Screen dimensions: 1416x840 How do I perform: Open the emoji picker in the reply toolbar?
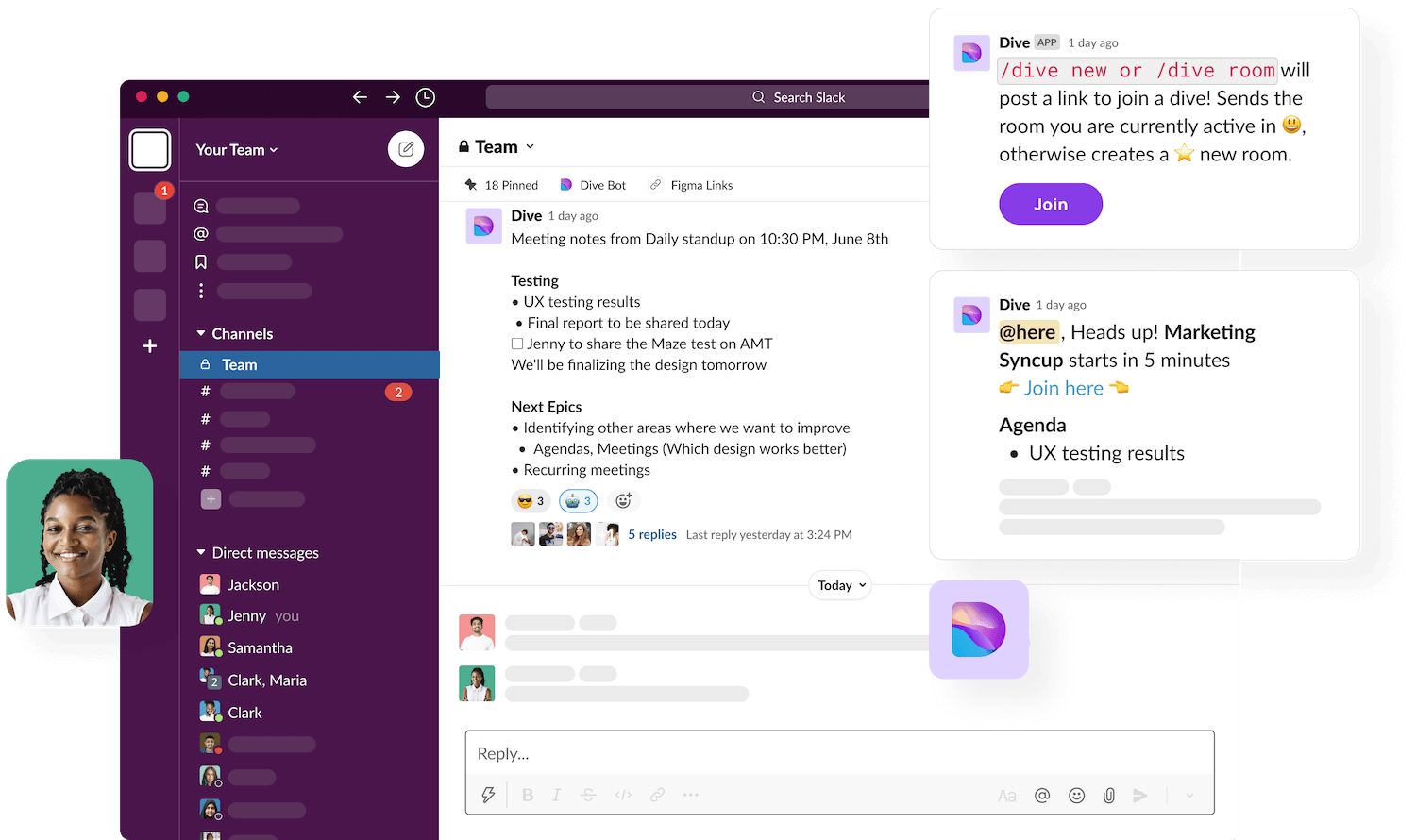tap(1076, 795)
